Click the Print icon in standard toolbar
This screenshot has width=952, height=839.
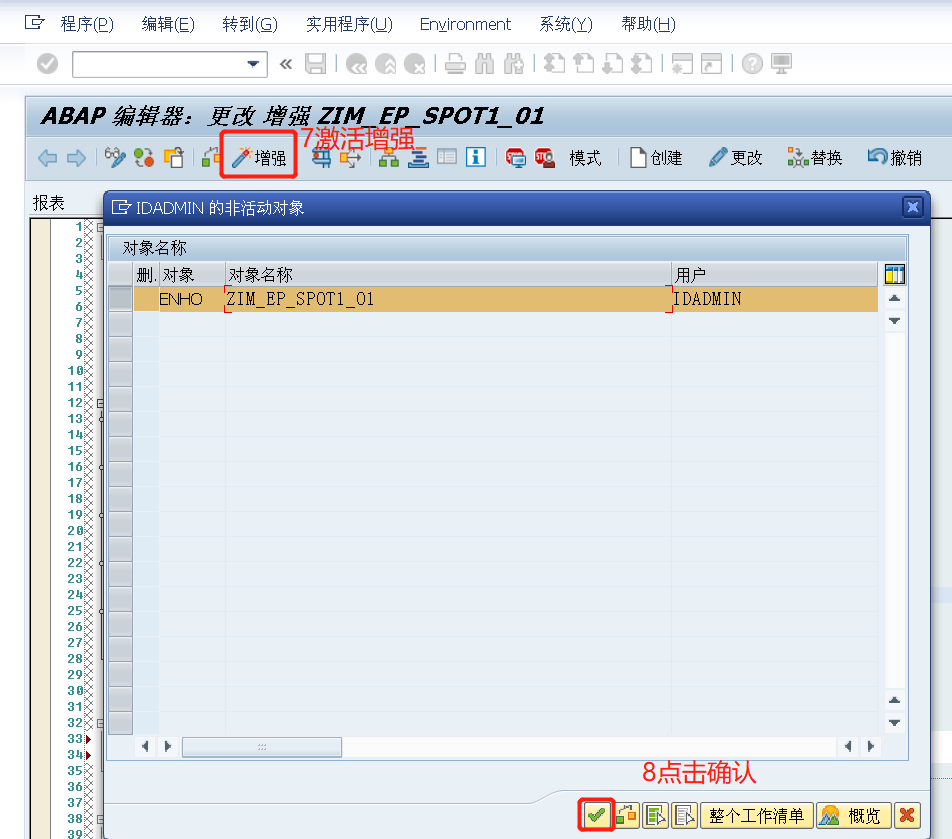click(x=455, y=62)
